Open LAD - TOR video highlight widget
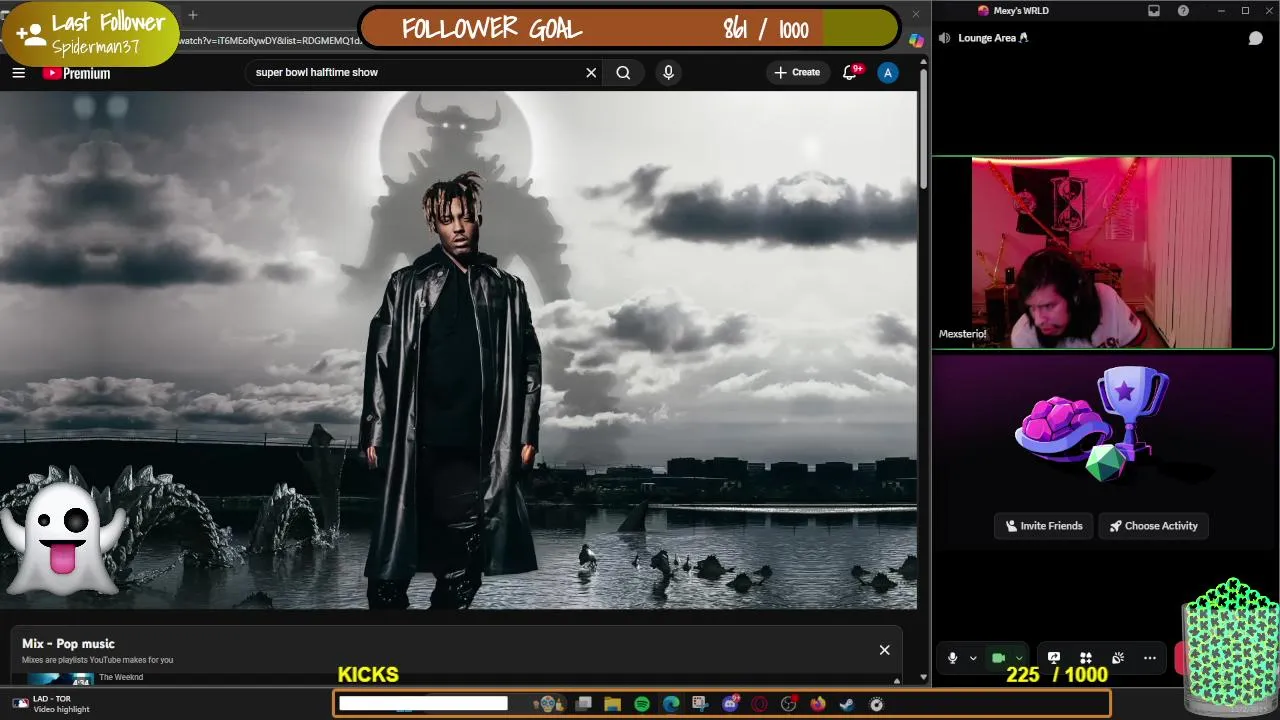The width and height of the screenshot is (1280, 720). point(52,704)
